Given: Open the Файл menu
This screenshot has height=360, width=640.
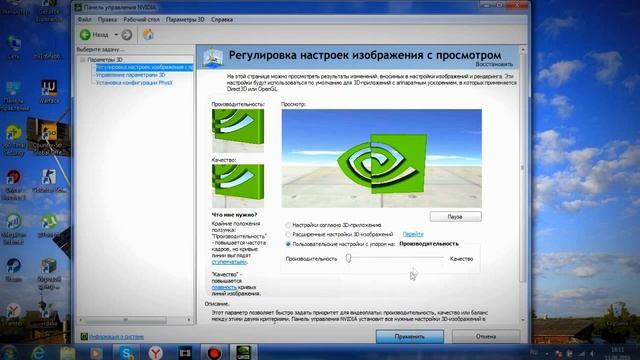Looking at the screenshot, I should 84,19.
